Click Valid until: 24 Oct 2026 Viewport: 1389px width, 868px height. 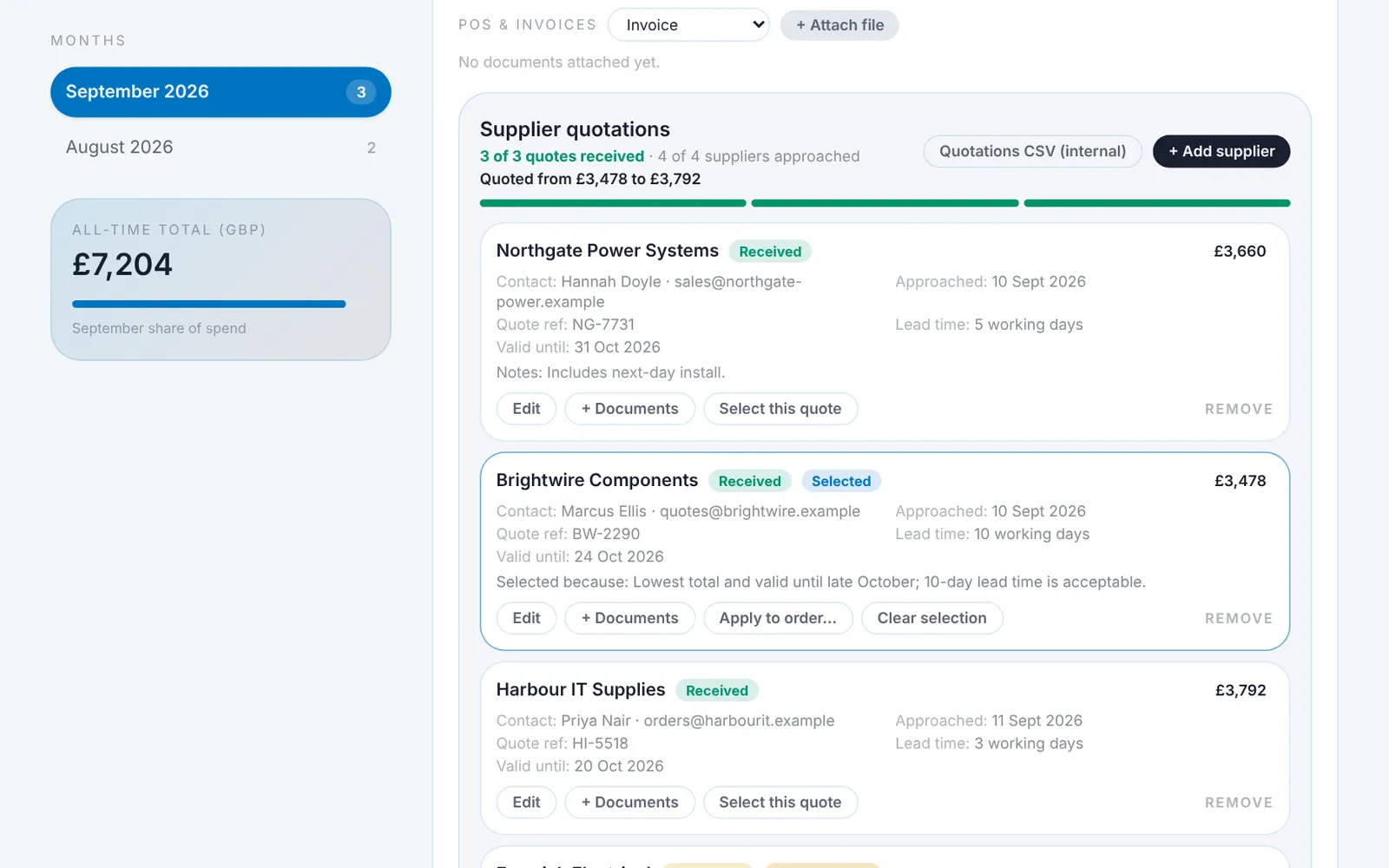[x=580, y=556]
